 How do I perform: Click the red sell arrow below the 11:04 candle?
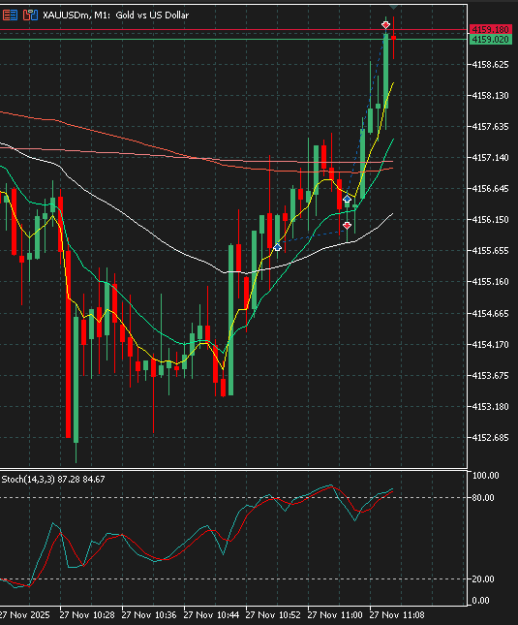[347, 226]
